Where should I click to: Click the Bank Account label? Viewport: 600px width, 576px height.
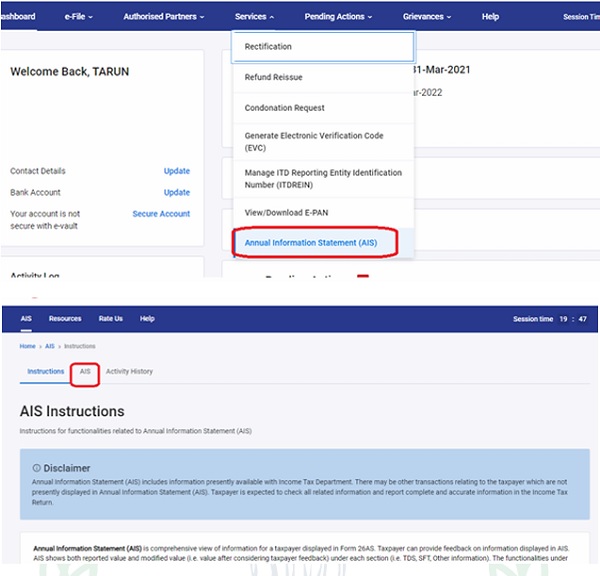pyautogui.click(x=35, y=192)
